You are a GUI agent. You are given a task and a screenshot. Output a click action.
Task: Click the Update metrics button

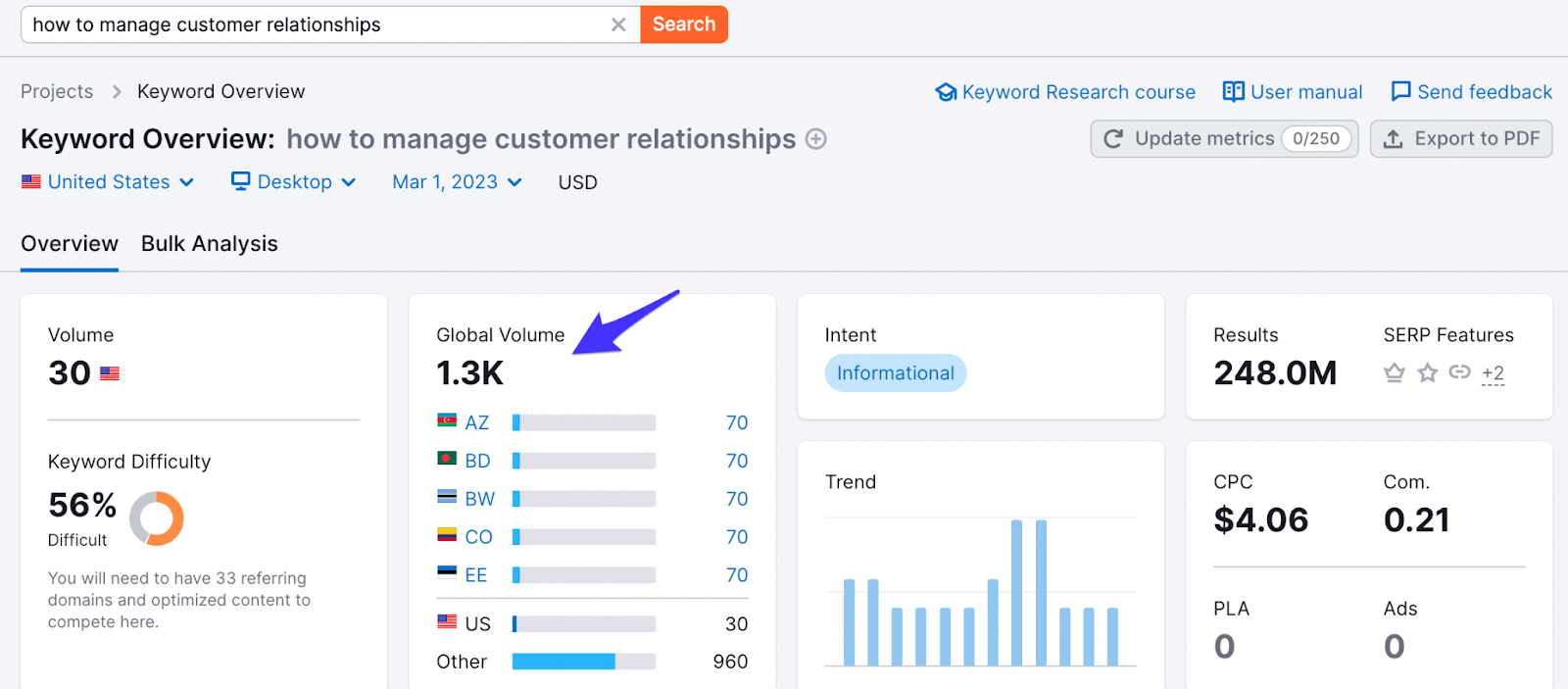click(1224, 139)
